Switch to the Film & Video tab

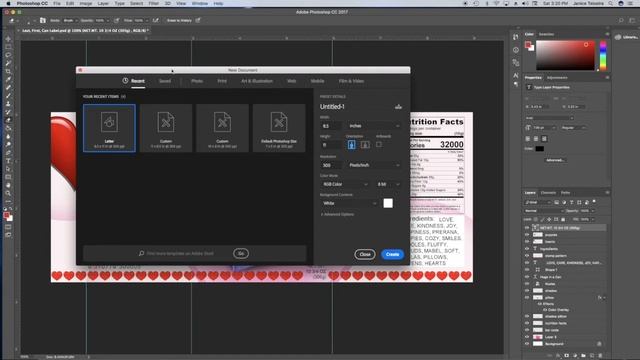tap(351, 81)
